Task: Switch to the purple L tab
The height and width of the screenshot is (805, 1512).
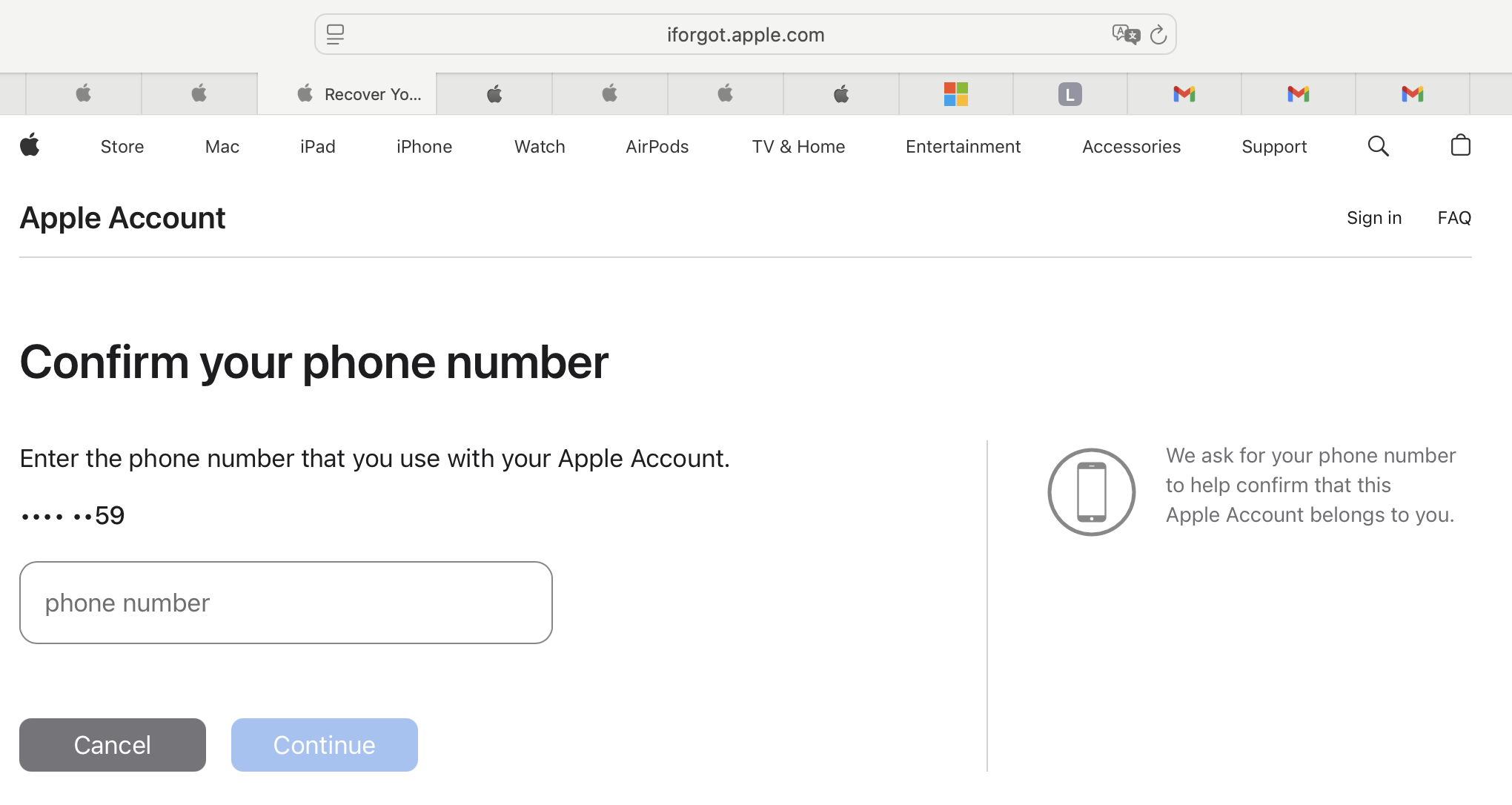Action: [x=1070, y=94]
